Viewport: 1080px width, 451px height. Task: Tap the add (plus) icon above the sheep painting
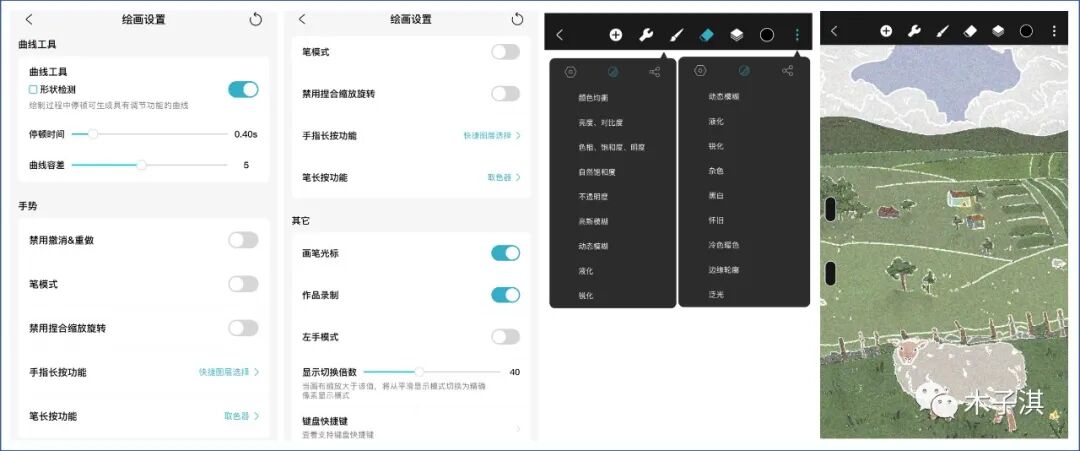pyautogui.click(x=886, y=30)
